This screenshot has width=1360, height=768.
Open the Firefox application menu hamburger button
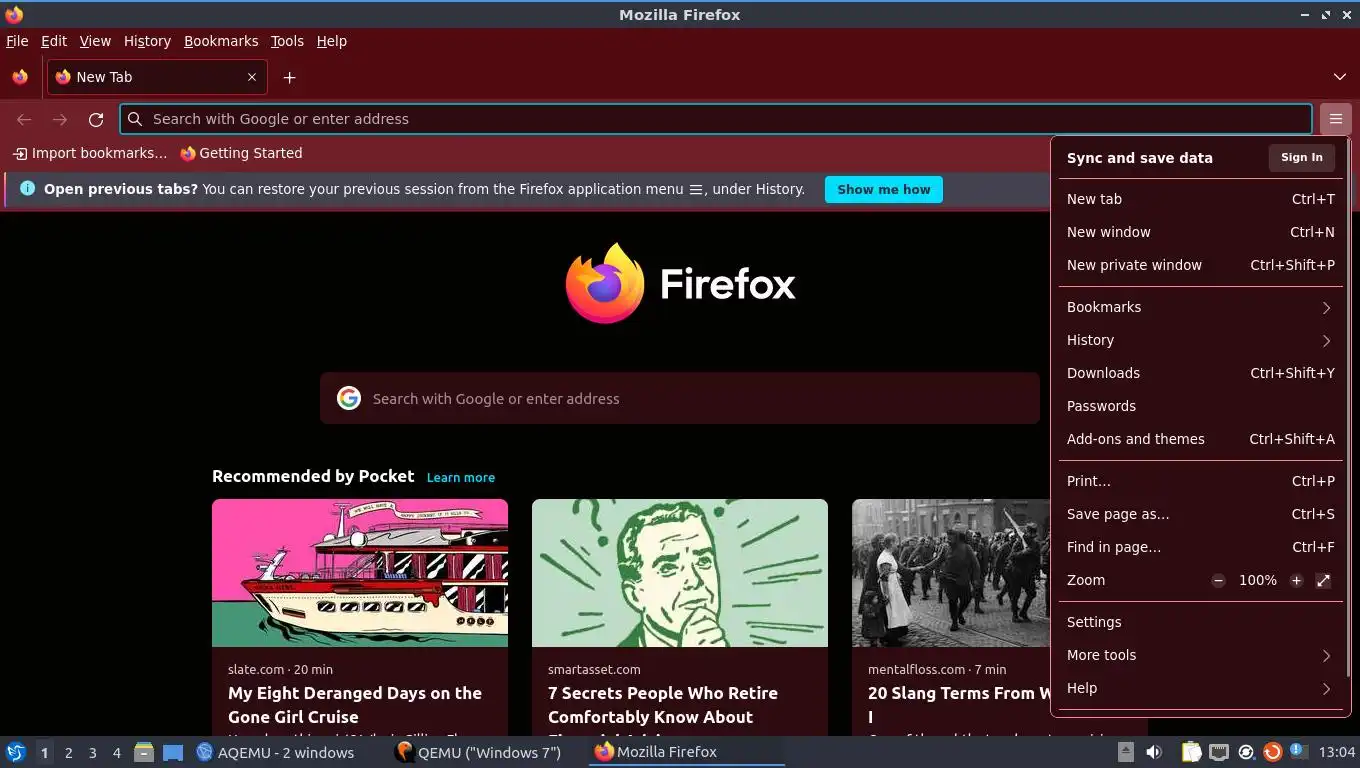point(1335,119)
